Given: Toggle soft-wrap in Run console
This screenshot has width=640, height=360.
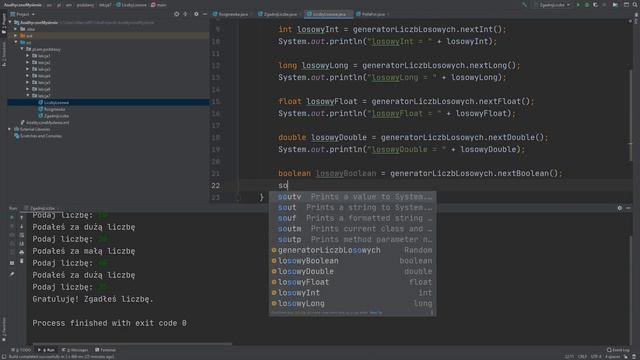Looking at the screenshot, I should pyautogui.click(x=22, y=235).
